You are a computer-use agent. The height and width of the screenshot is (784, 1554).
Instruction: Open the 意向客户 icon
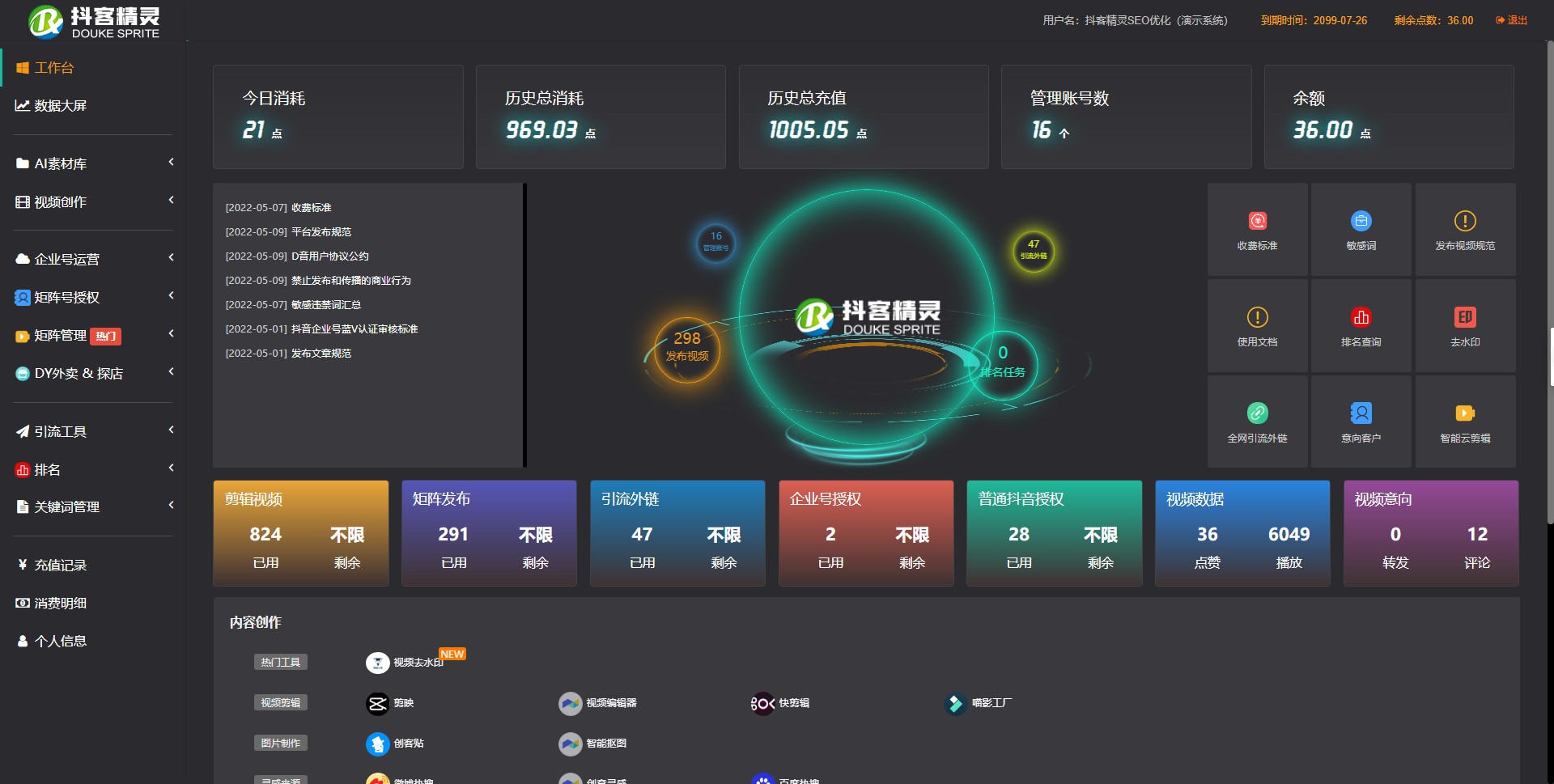pyautogui.click(x=1361, y=413)
